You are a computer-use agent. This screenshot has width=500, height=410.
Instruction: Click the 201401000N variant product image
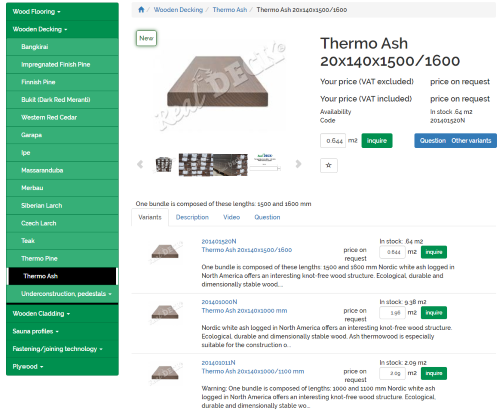[165, 312]
